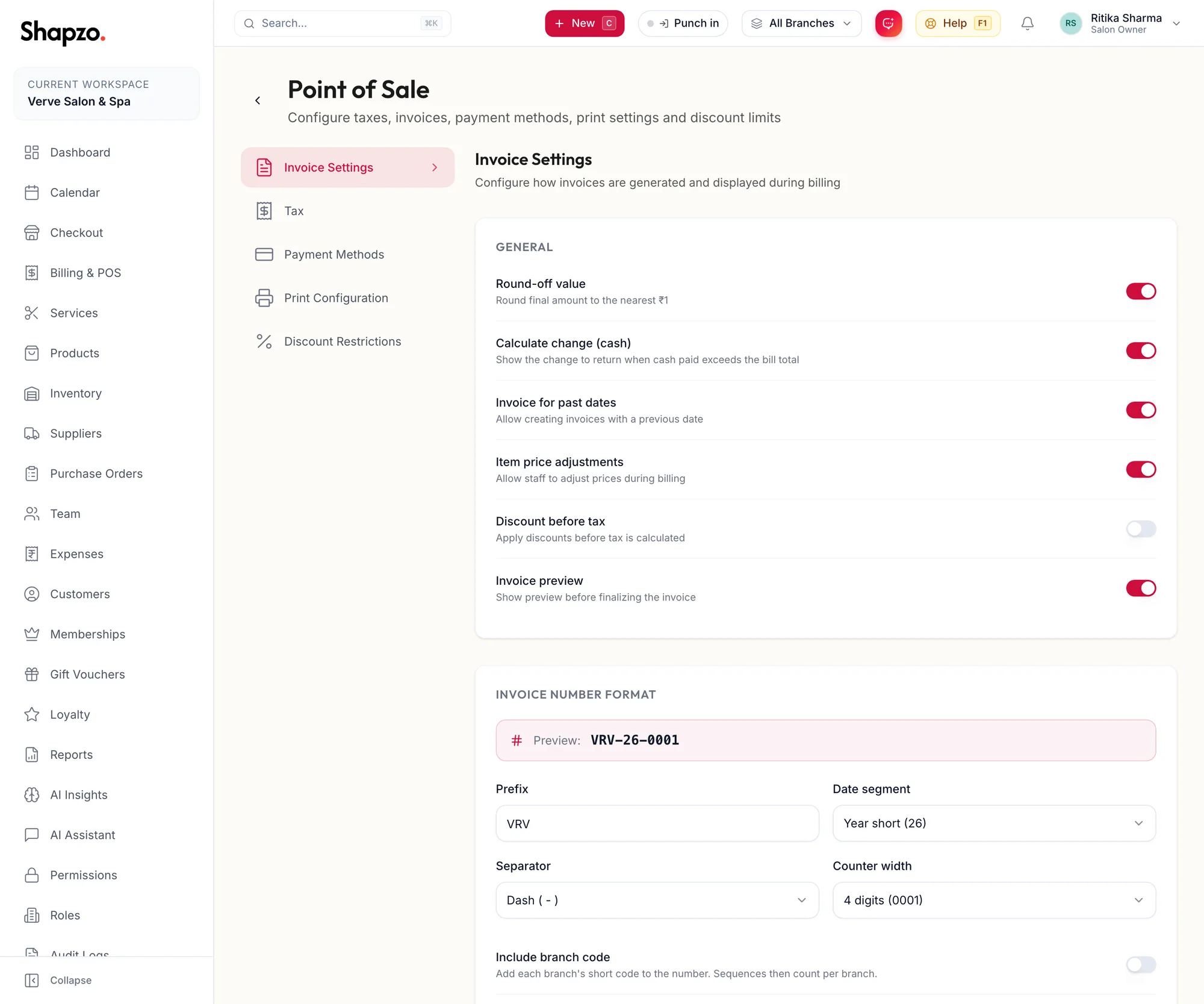The width and height of the screenshot is (1204, 1004).
Task: Click the Search field
Action: [x=342, y=23]
